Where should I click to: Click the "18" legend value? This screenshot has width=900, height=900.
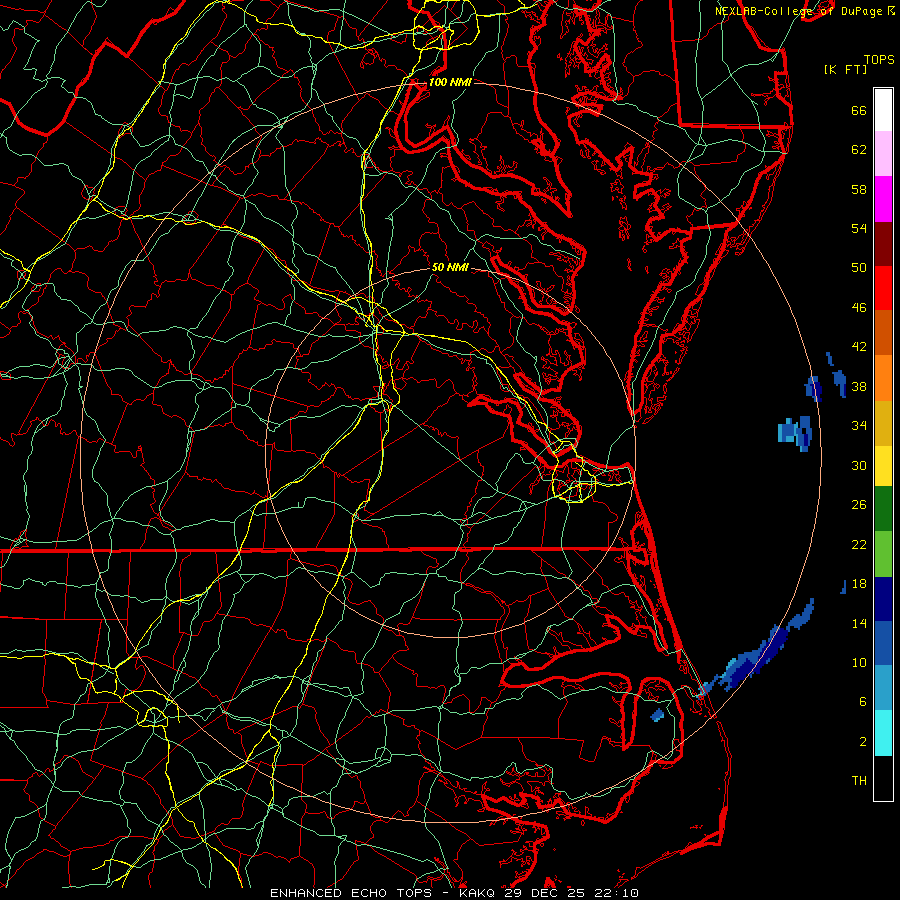coord(859,584)
